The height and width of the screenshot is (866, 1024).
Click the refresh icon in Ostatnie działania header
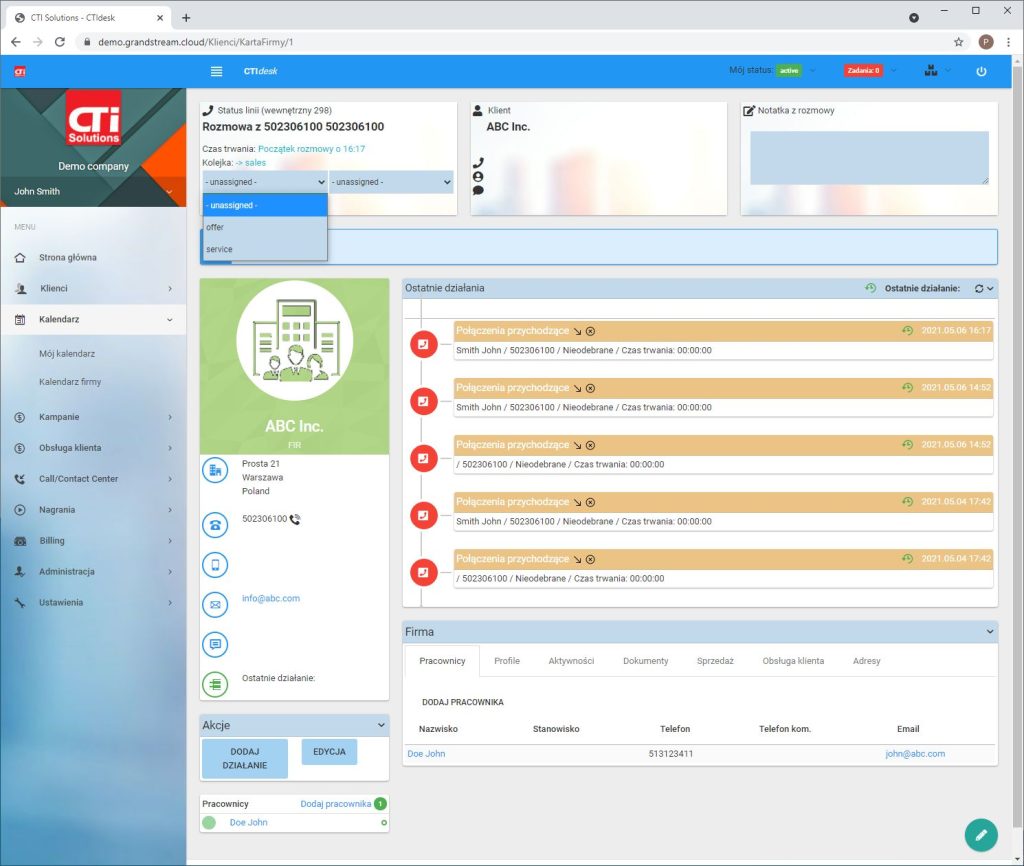coord(978,288)
